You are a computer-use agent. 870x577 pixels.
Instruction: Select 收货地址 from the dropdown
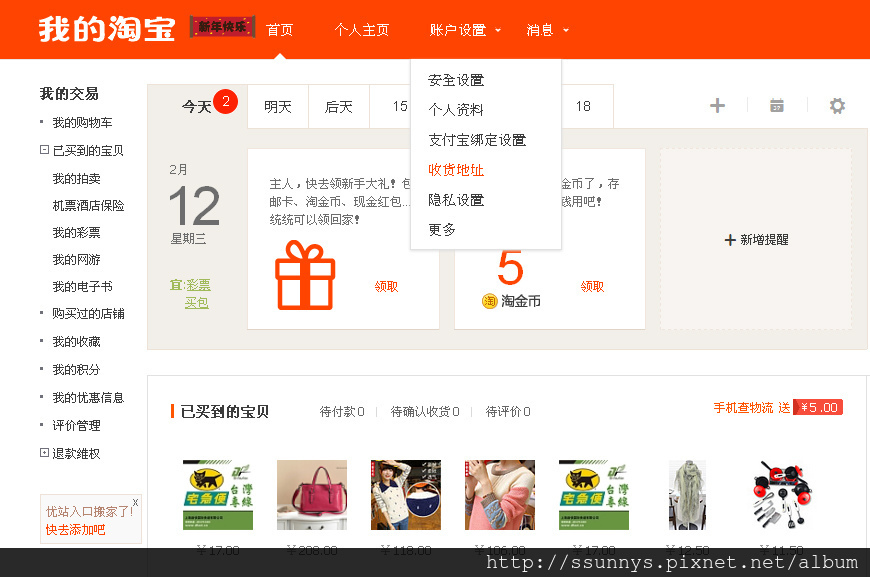click(456, 170)
